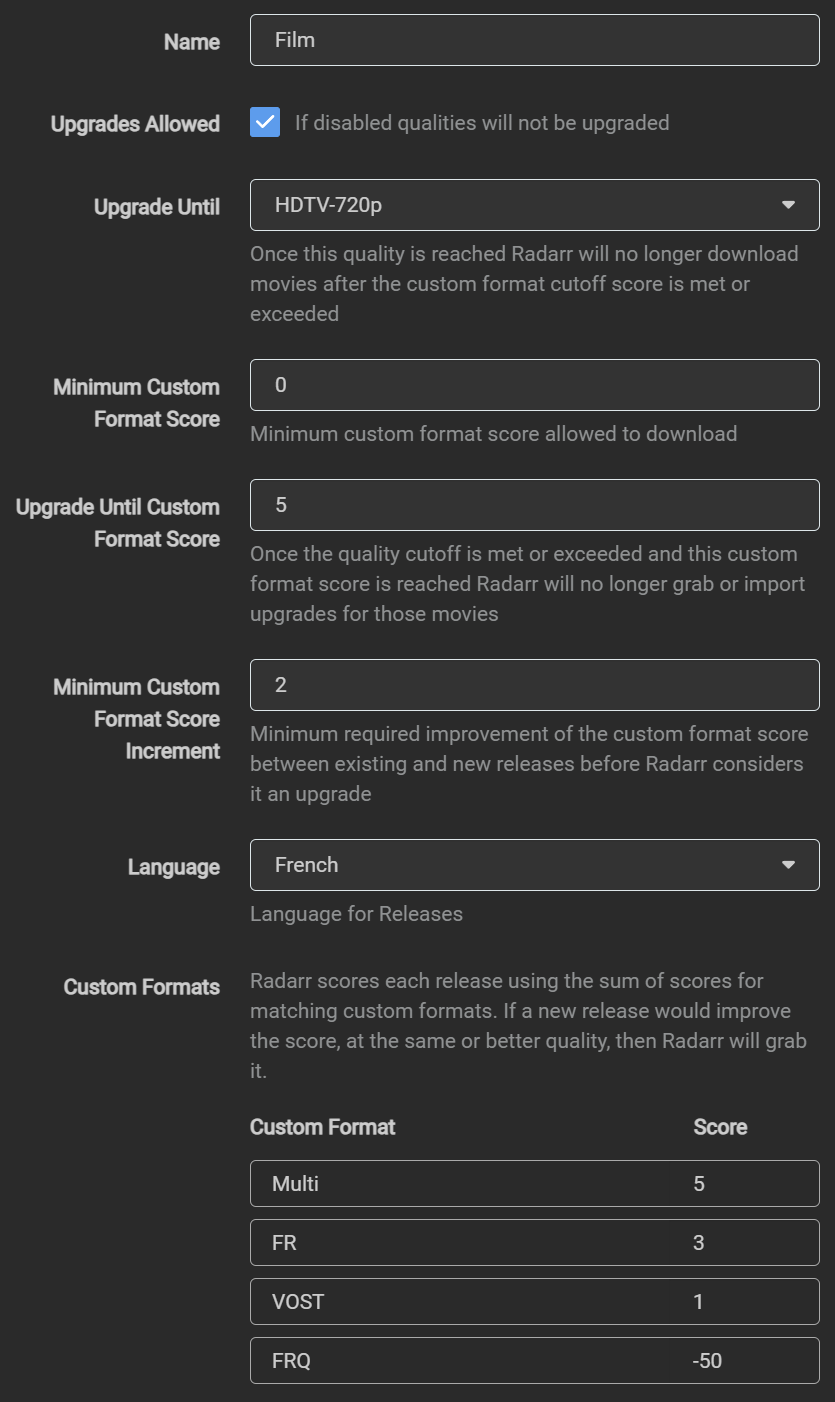This screenshot has height=1402, width=835.
Task: Click the Upgrades Allowed label
Action: pyautogui.click(x=135, y=124)
